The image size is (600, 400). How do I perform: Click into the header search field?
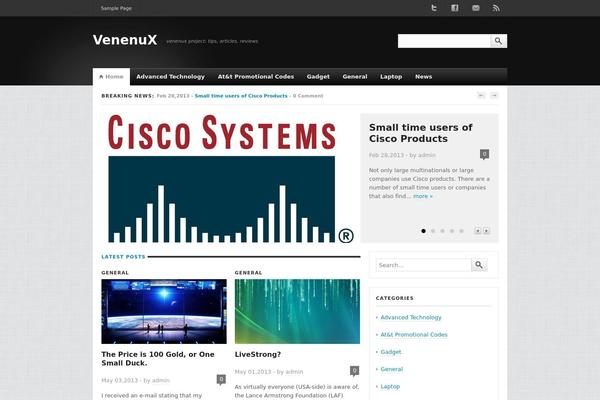tap(444, 41)
